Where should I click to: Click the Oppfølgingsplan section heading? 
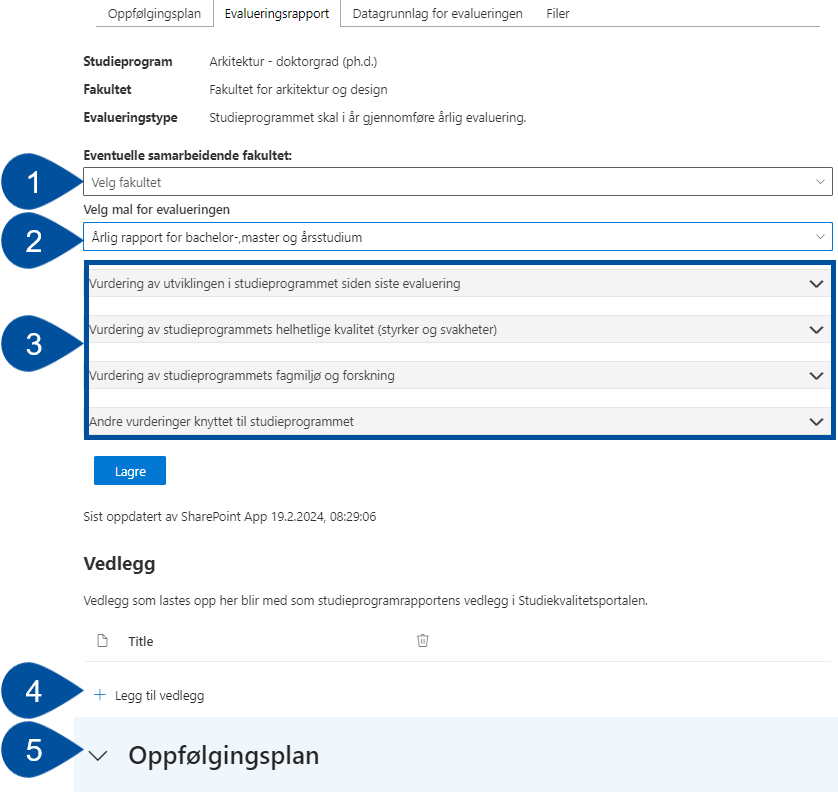(223, 756)
